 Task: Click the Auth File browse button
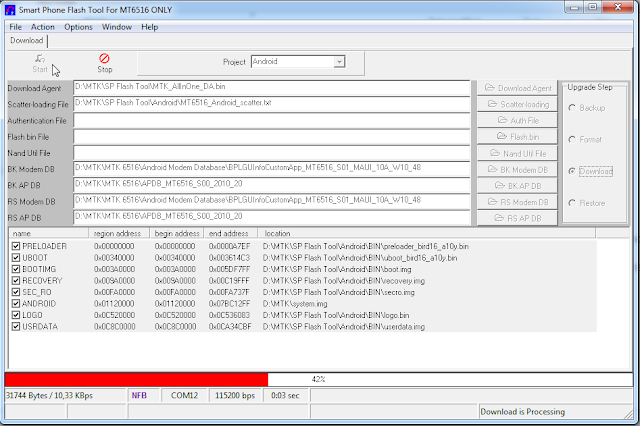(x=517, y=120)
